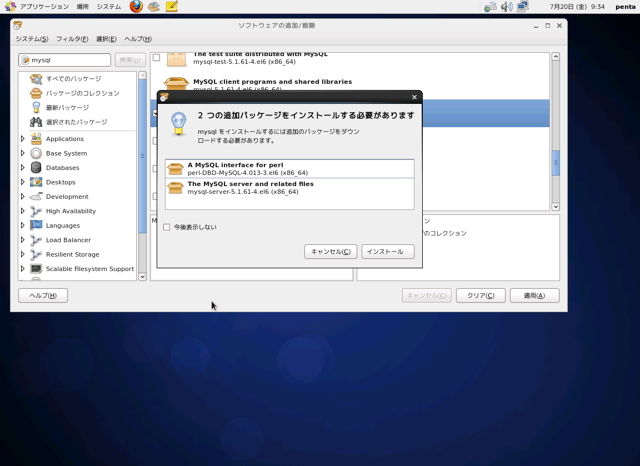Image resolution: width=640 pixels, height=466 pixels.
Task: Expand the Databases tree group
Action: pos(23,168)
